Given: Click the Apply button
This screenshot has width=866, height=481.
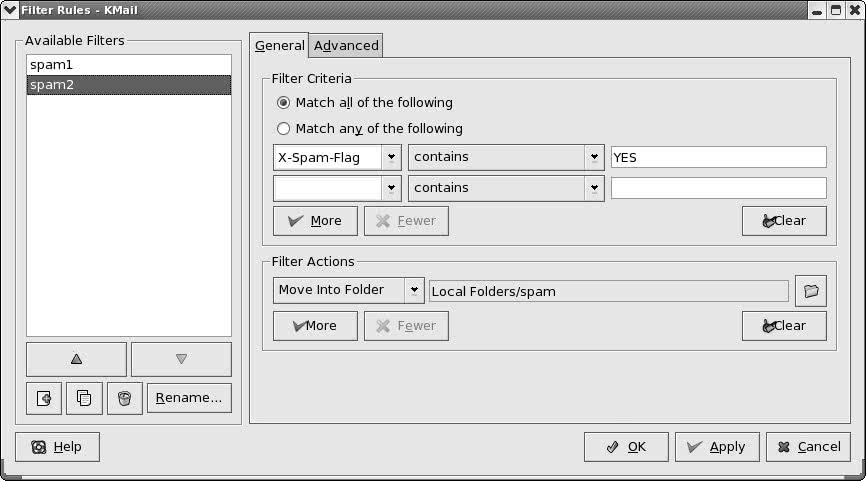Looking at the screenshot, I should pos(717,447).
